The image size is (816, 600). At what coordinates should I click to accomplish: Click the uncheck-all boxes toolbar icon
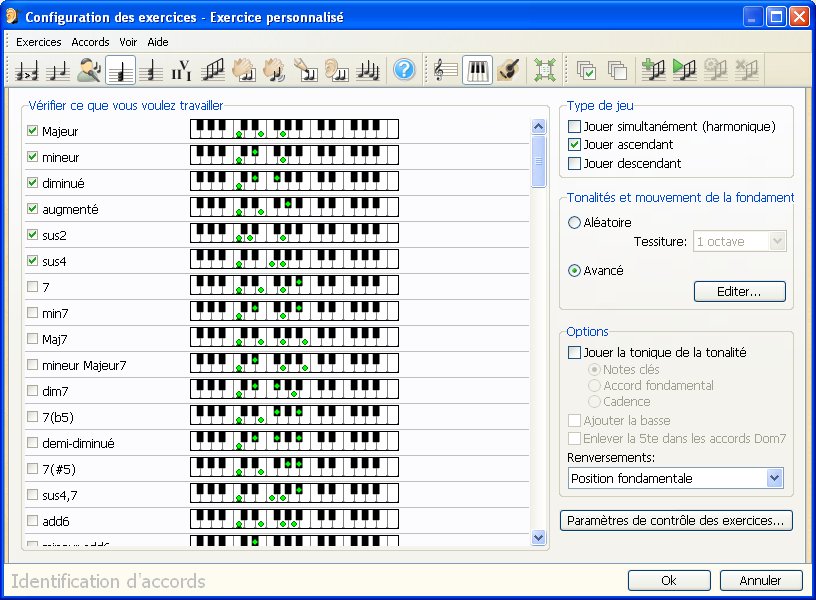pos(617,70)
